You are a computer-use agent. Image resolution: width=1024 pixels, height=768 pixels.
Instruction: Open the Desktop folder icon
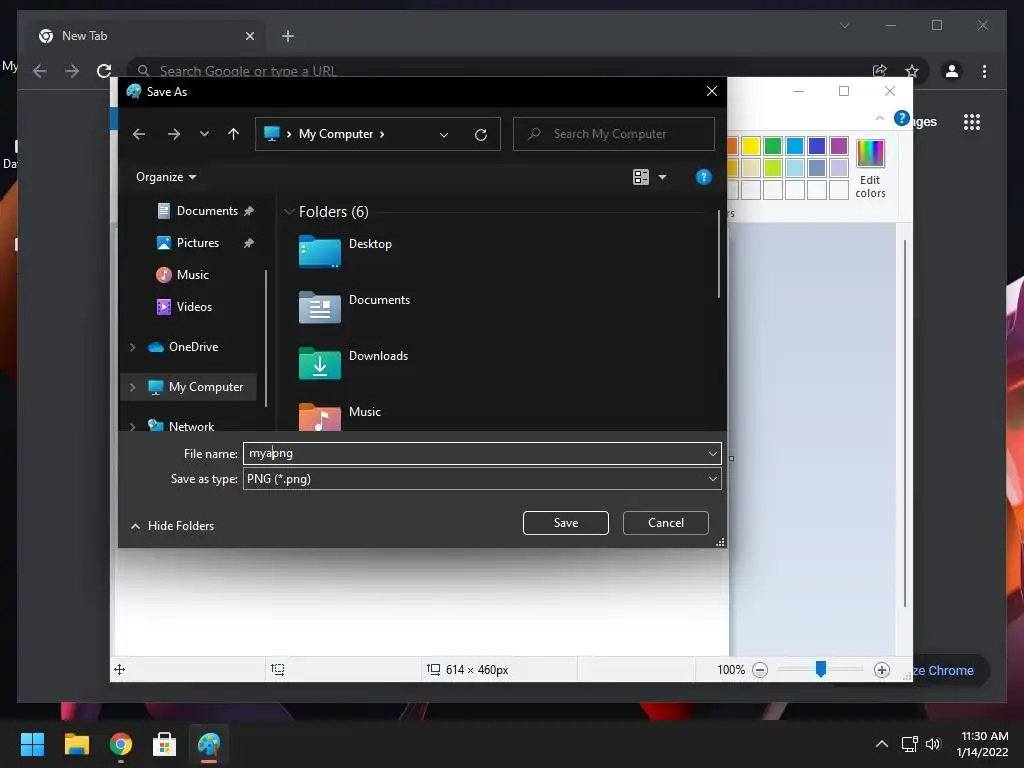pos(319,251)
